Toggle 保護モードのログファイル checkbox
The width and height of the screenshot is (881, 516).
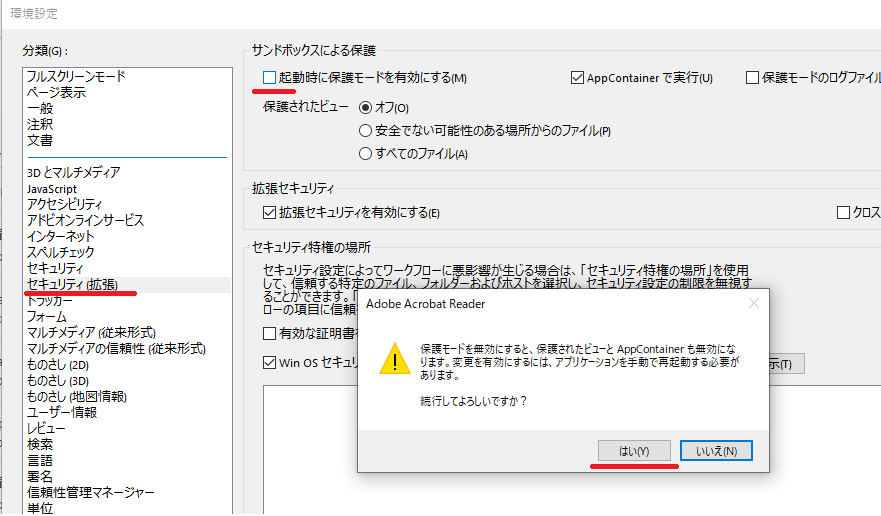[x=752, y=78]
